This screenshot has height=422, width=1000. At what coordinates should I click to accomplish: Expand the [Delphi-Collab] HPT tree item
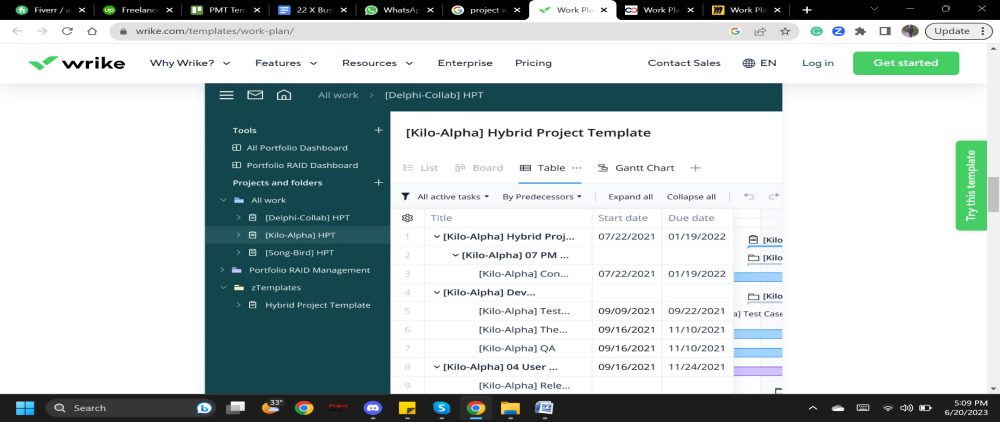238,218
